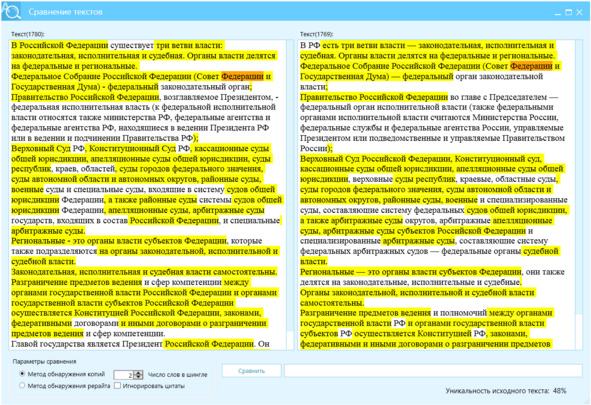Click the Сравнить button
Viewport: 591px width, 405px height.
[x=252, y=371]
